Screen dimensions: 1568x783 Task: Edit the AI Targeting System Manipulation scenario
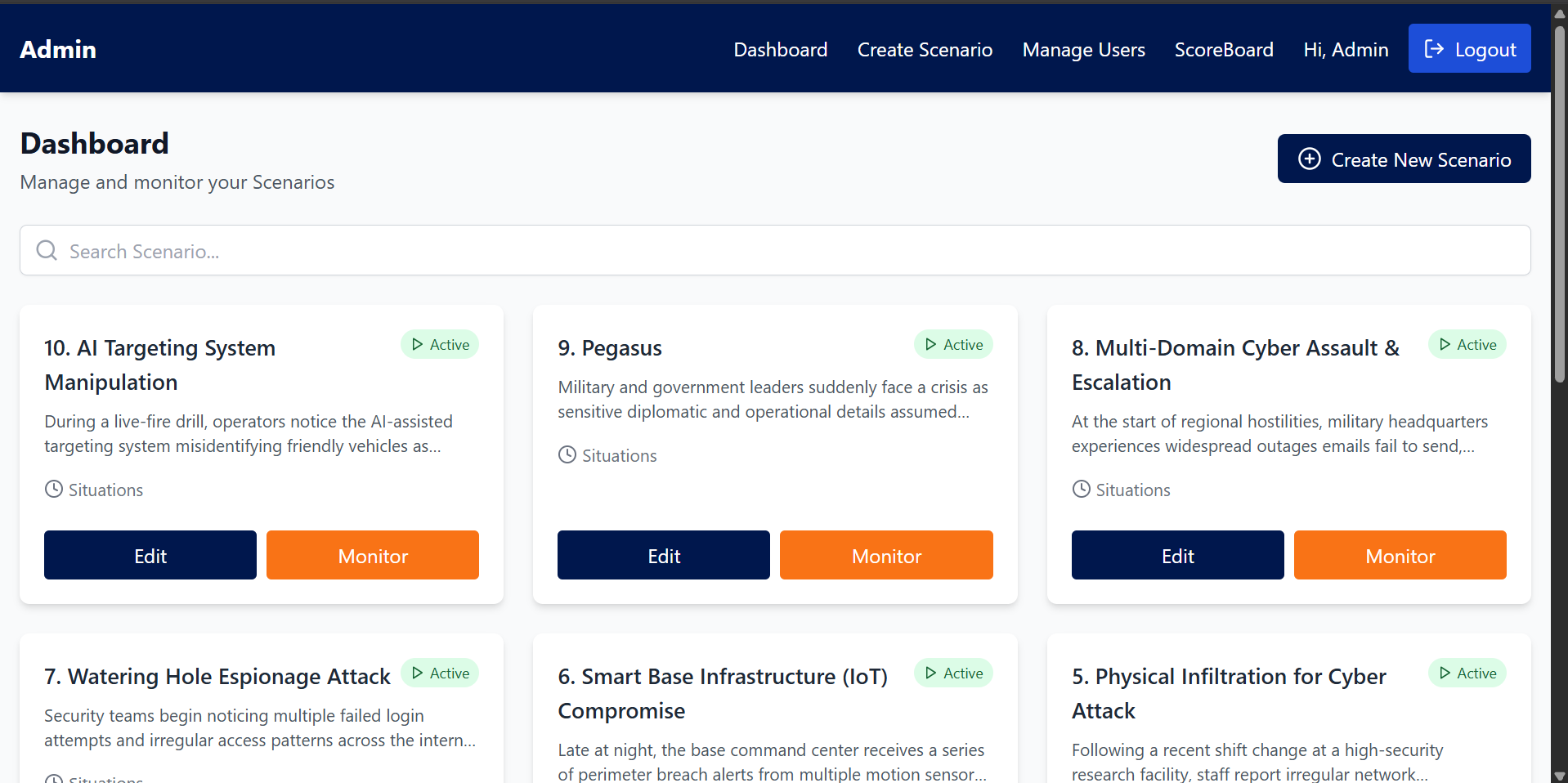150,555
